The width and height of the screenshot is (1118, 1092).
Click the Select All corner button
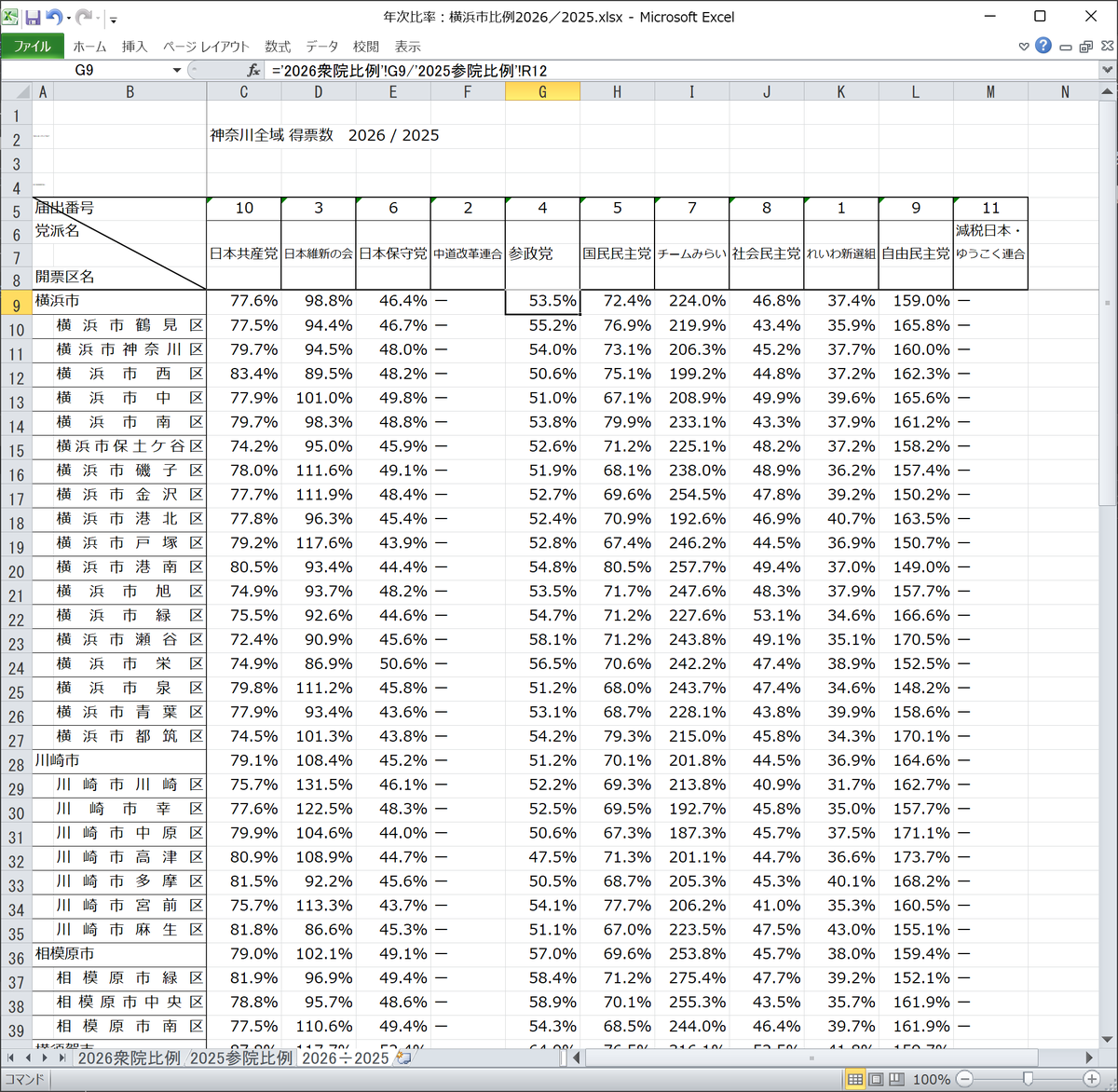point(16,91)
